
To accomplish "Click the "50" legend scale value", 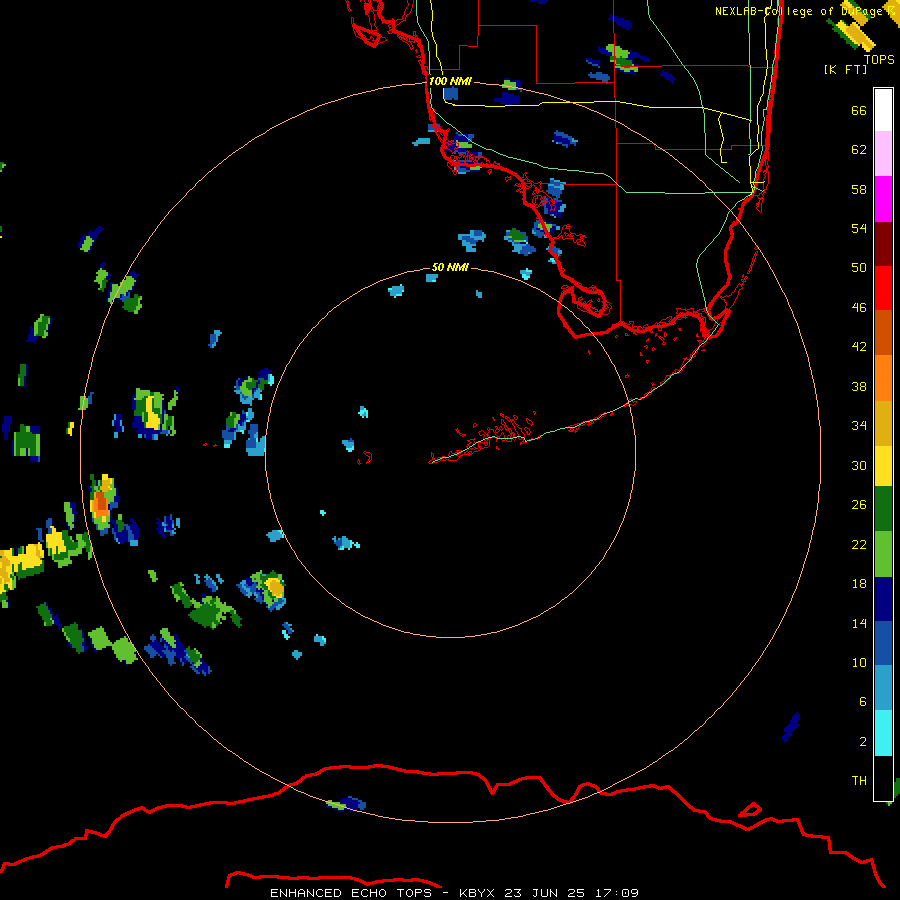I will (859, 267).
